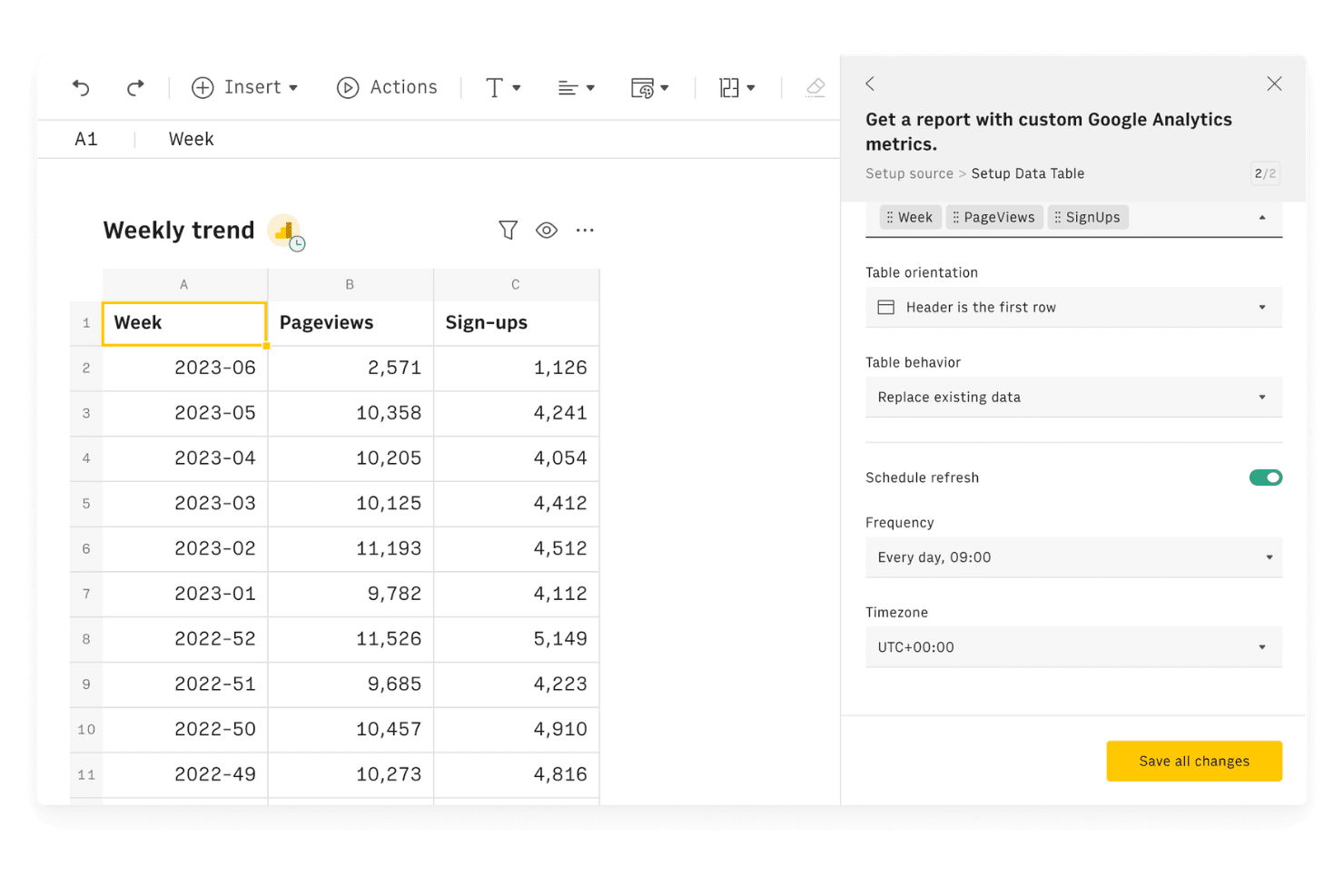Close the Google Analytics report panel
Image resolution: width=1344 pixels, height=896 pixels.
(1274, 84)
